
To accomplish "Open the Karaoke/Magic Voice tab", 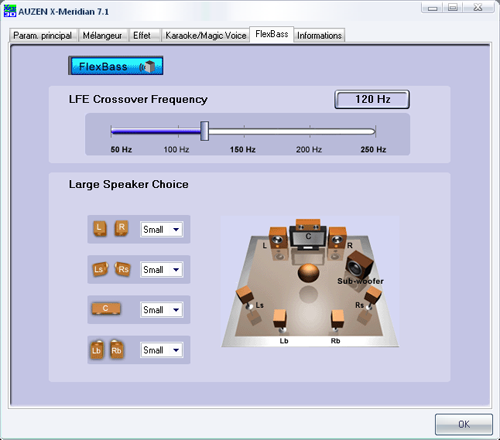I will tap(205, 35).
